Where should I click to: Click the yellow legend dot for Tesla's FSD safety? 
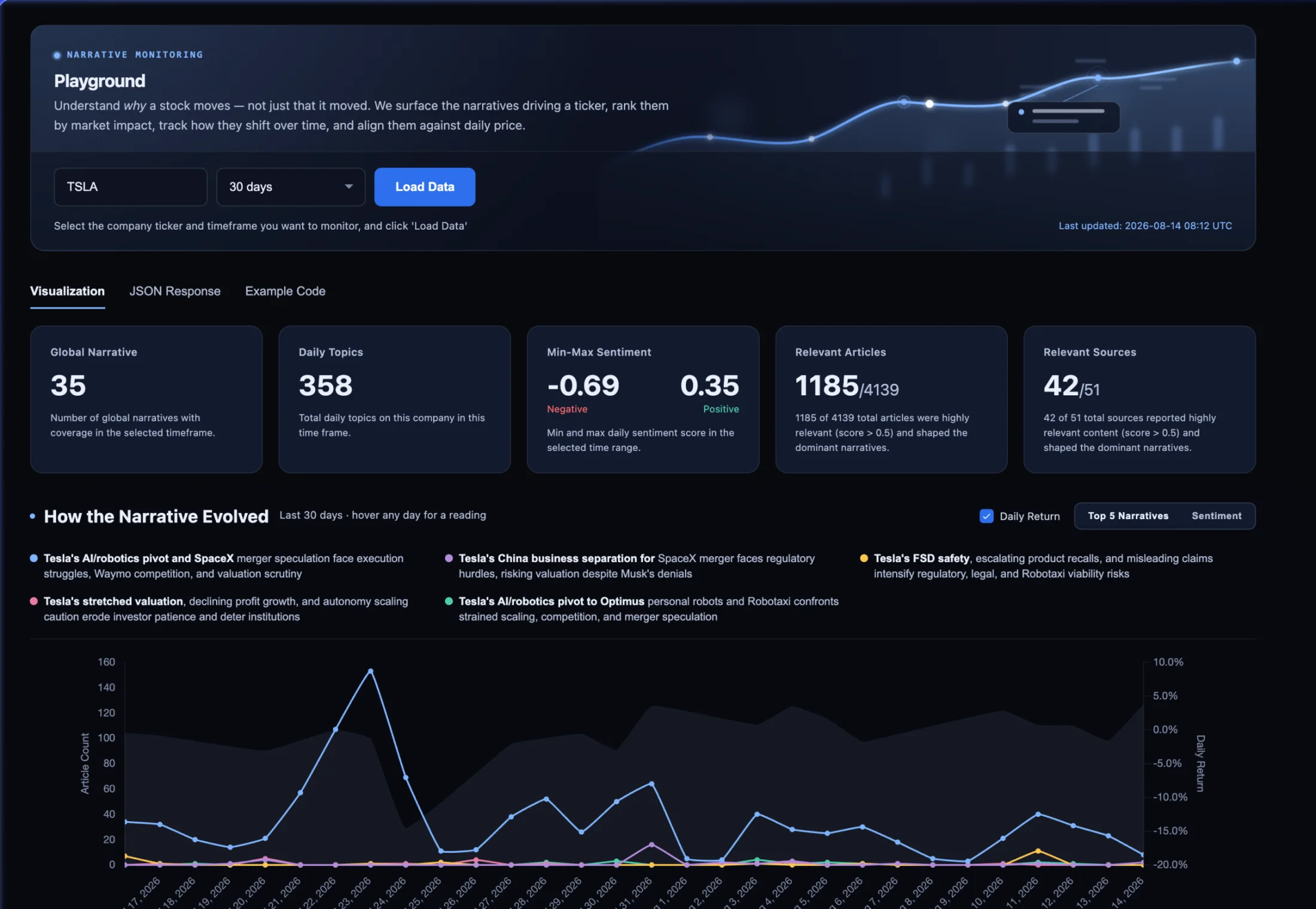(864, 558)
